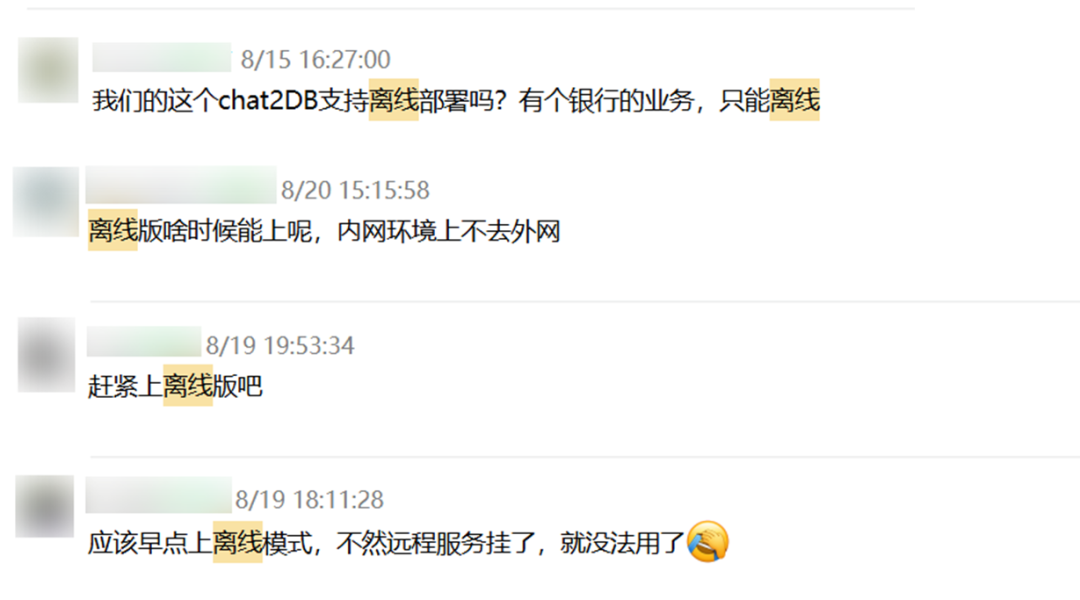Click the blurred sender name before 8/20 15:15:58
The image size is (1080, 600).
pos(181,185)
